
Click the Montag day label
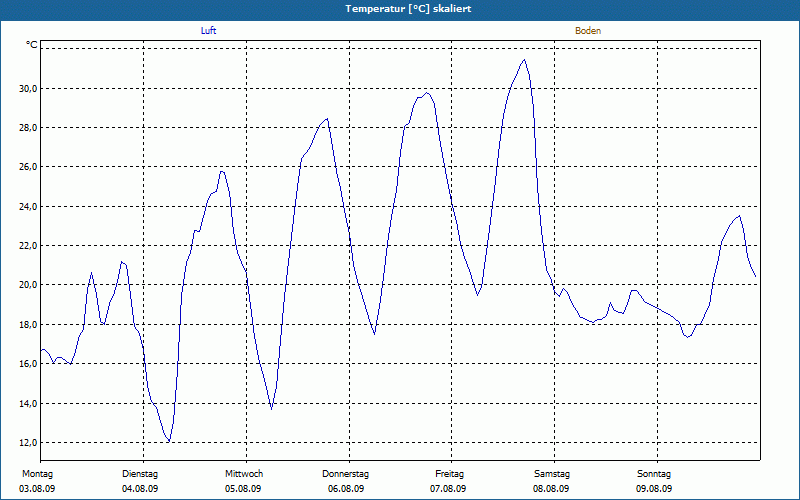point(37,474)
